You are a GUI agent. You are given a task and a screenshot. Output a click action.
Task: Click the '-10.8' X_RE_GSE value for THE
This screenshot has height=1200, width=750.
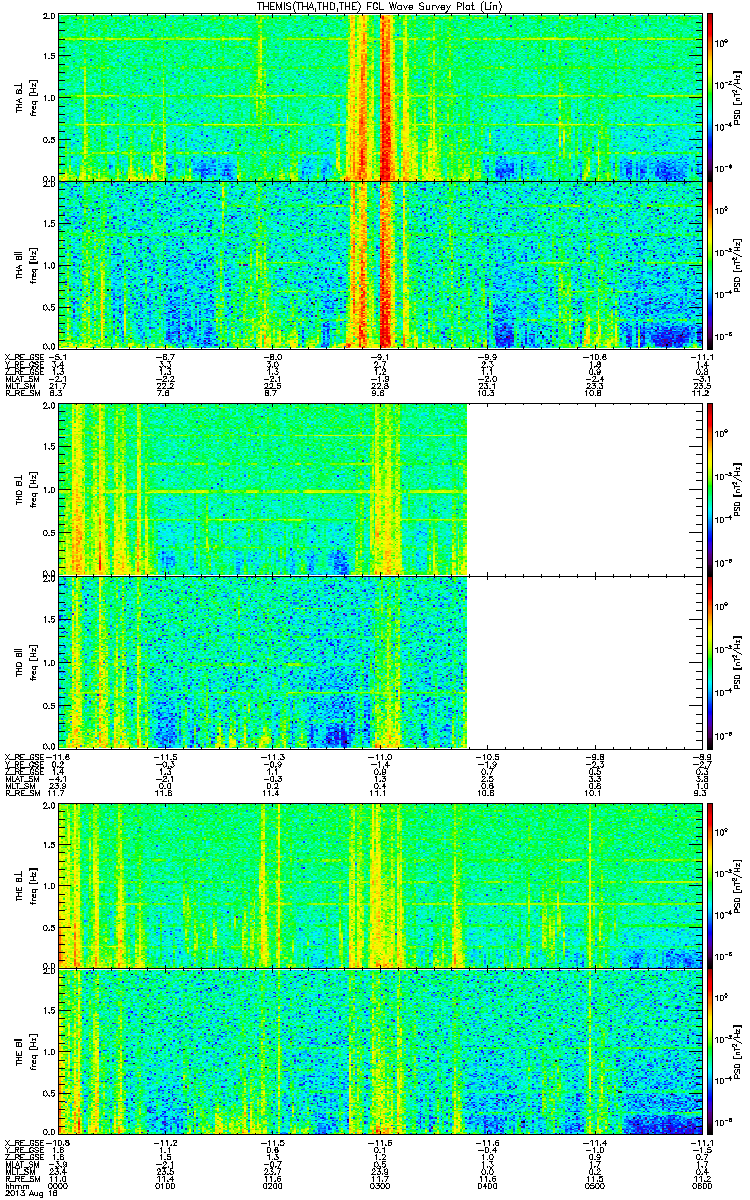[59, 1141]
